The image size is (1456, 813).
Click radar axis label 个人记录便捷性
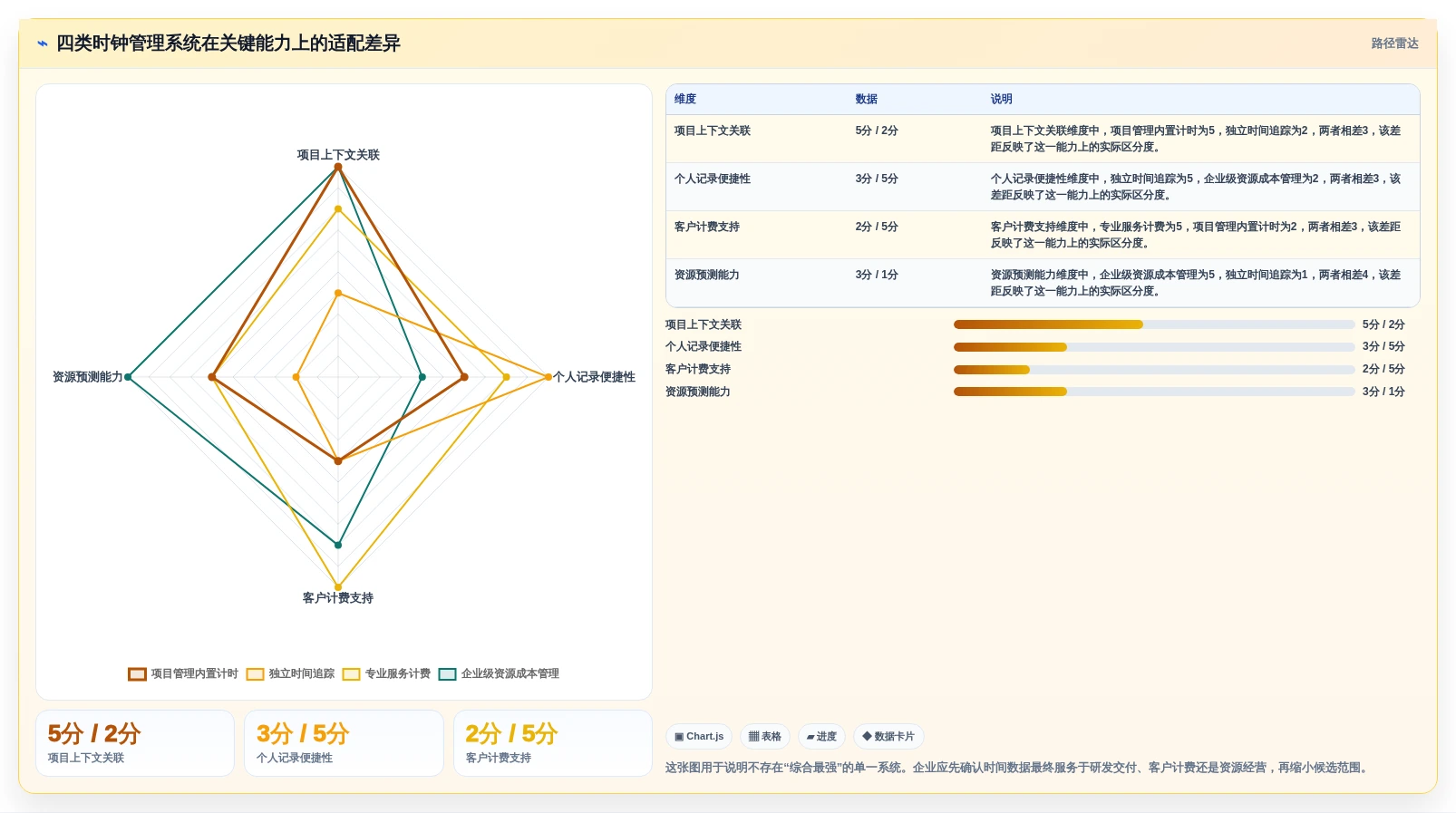[594, 377]
